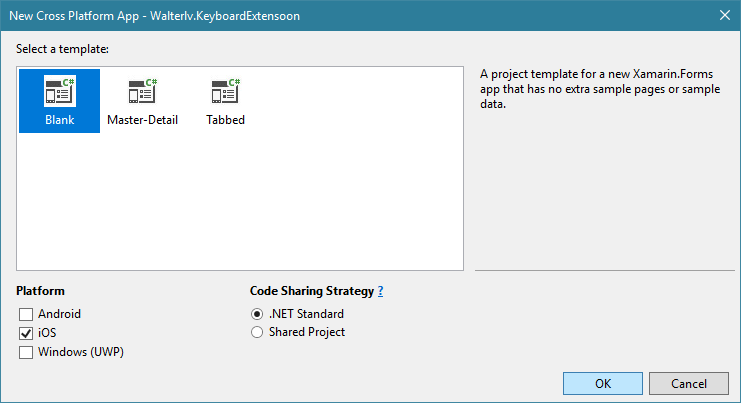Close the New Cross Platform App dialog
This screenshot has height=403, width=741.
[724, 16]
